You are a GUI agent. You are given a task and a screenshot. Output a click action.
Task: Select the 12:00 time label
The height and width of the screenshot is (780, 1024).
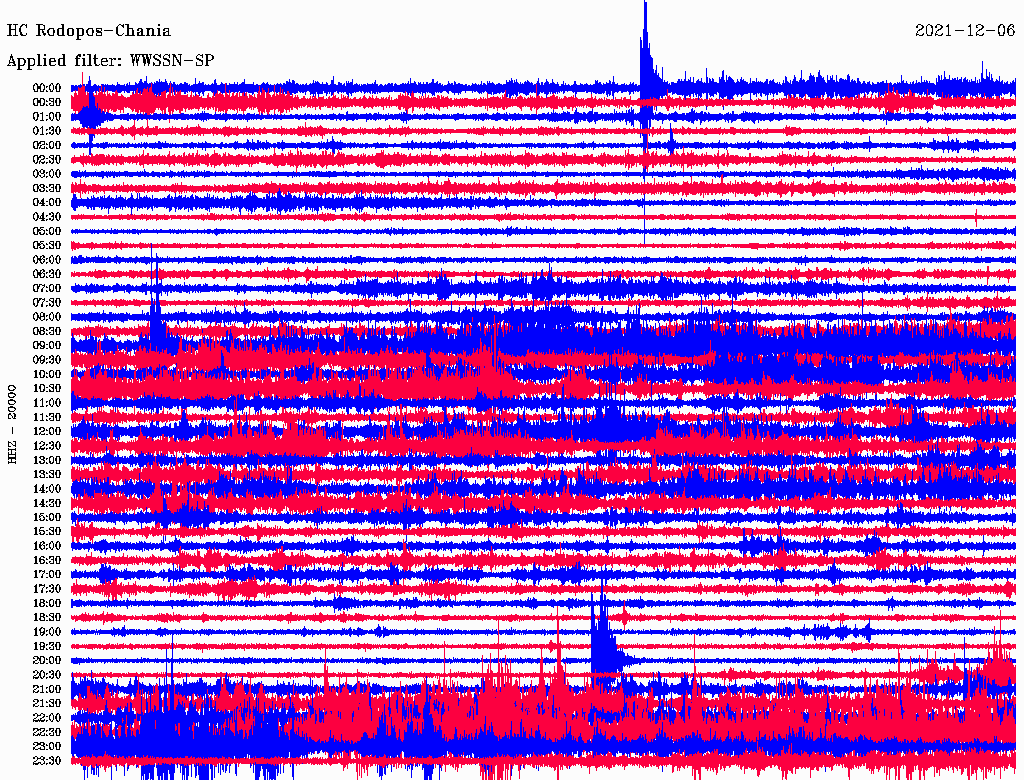point(47,431)
